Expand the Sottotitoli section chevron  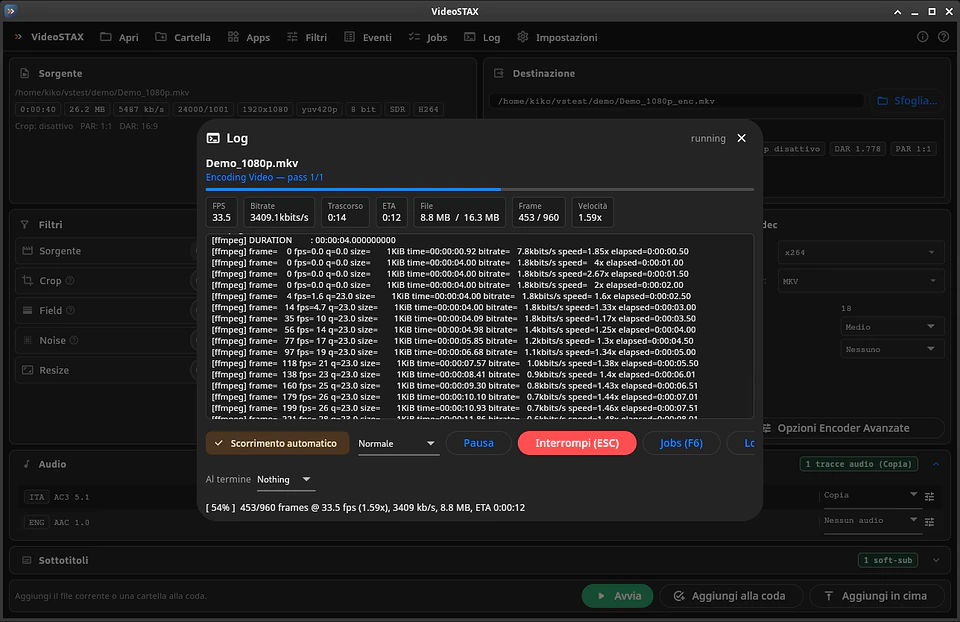(936, 560)
